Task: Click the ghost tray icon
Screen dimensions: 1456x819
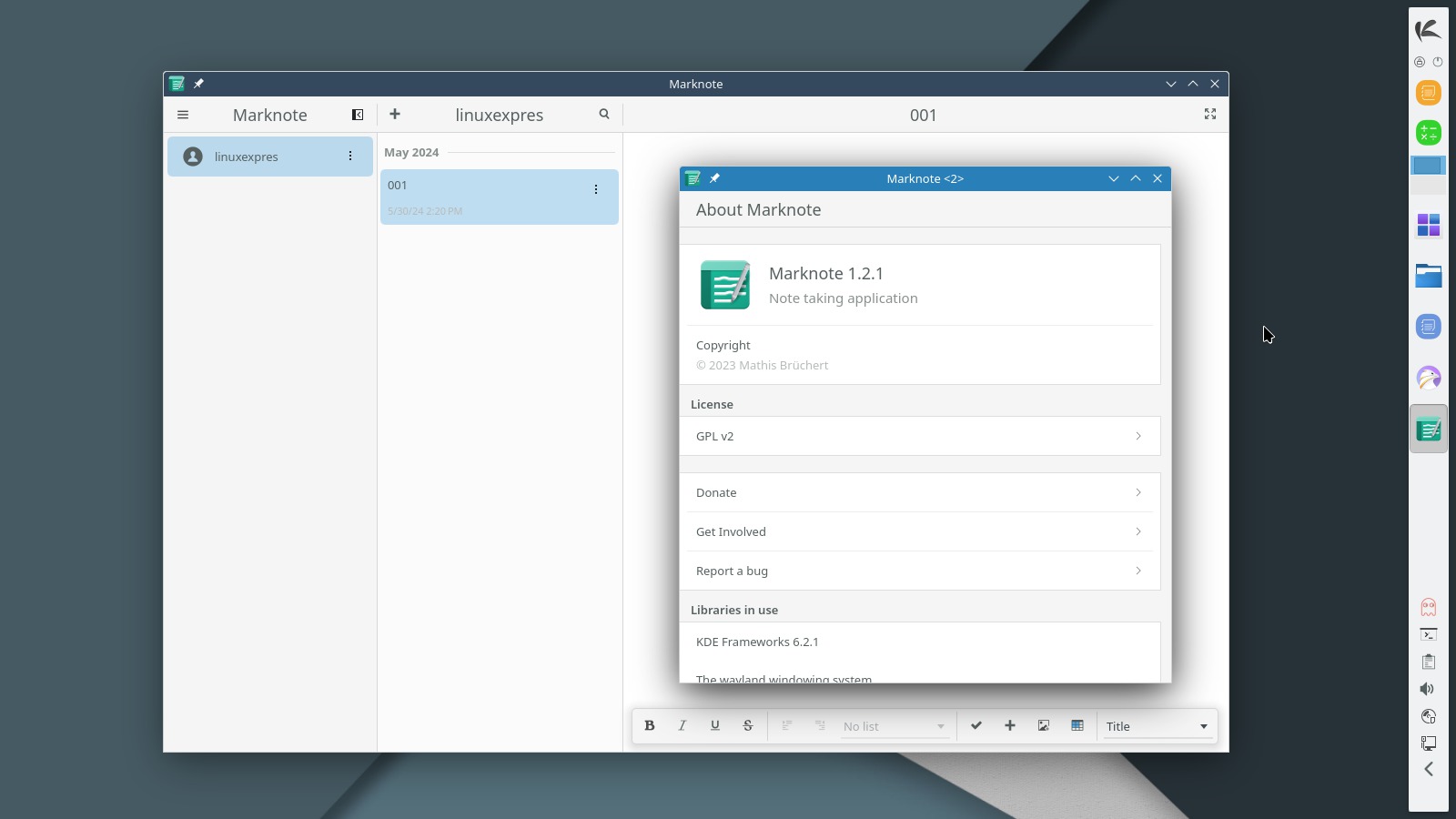Action: click(1429, 607)
